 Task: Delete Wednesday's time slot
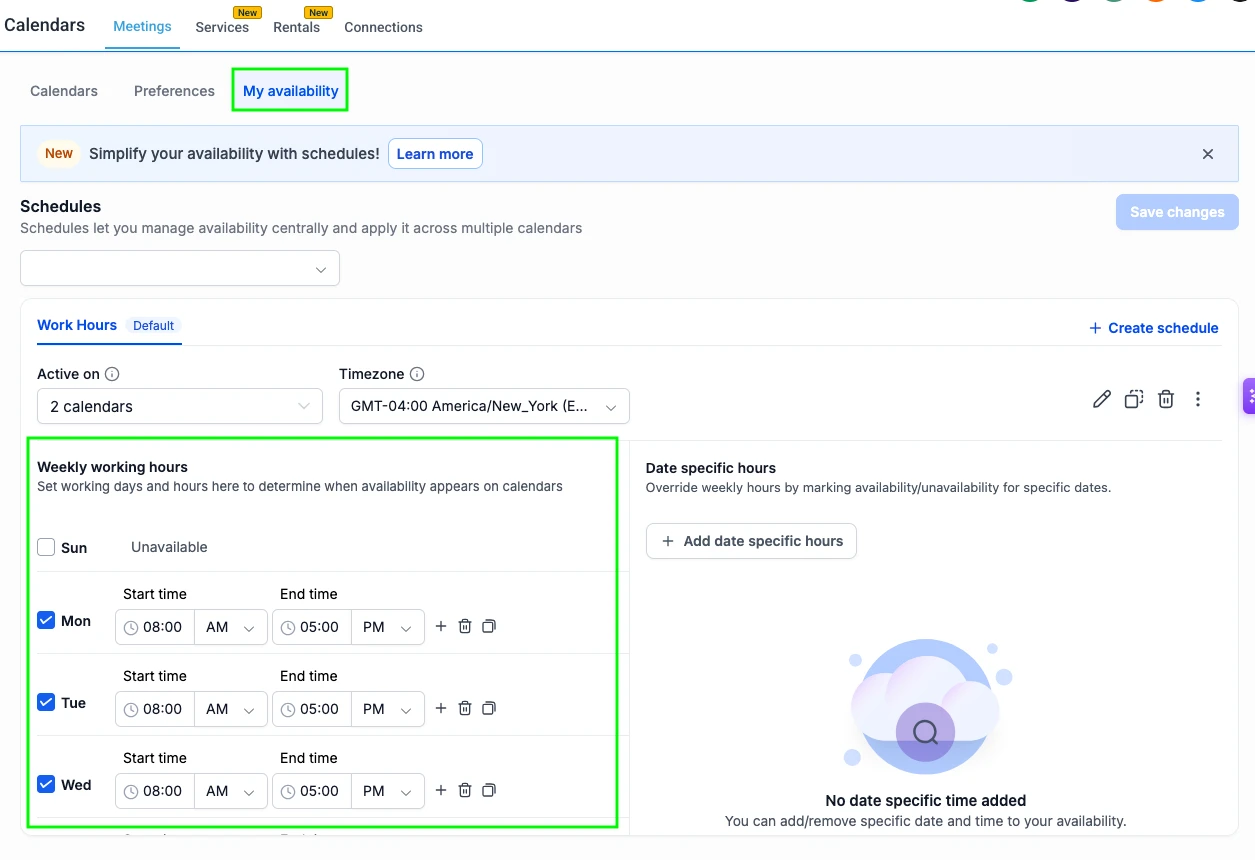465,790
